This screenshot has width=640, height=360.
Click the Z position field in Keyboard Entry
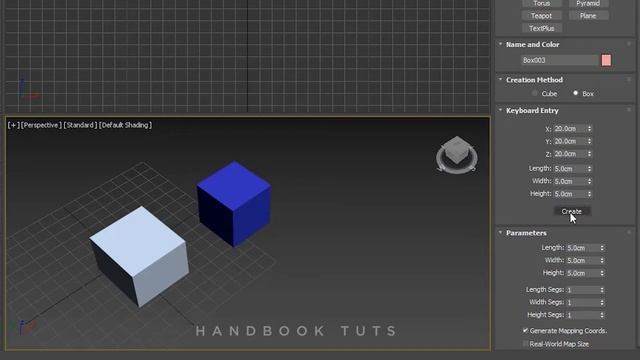(x=570, y=154)
